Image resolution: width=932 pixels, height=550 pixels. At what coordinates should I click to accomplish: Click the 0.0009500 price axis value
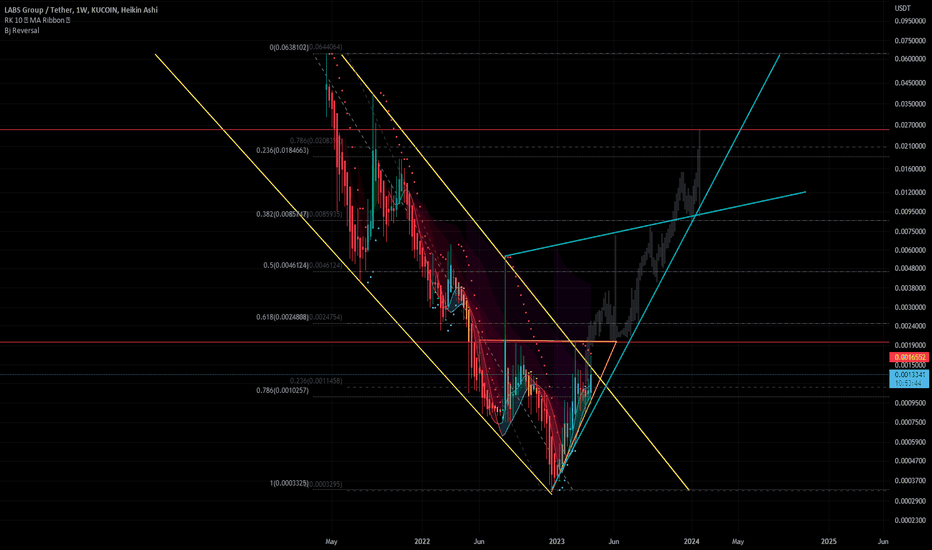click(910, 403)
